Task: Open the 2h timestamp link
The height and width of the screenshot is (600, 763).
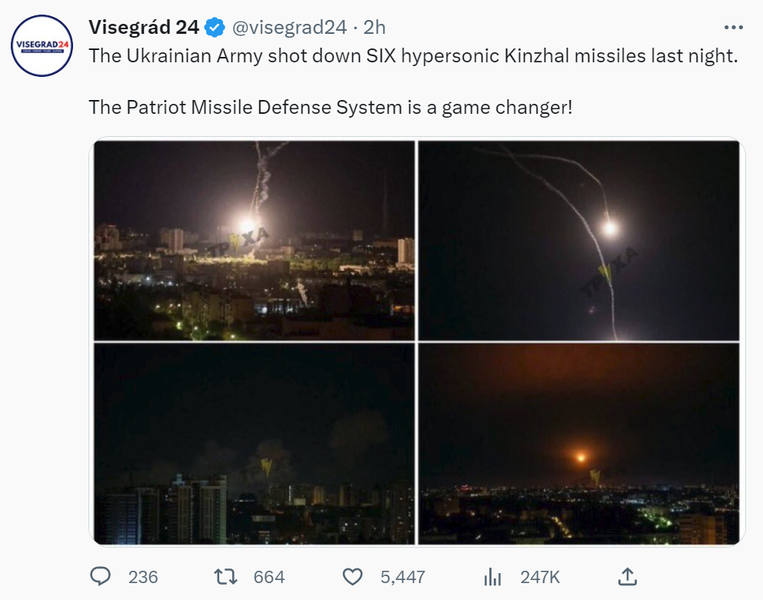Action: [375, 28]
